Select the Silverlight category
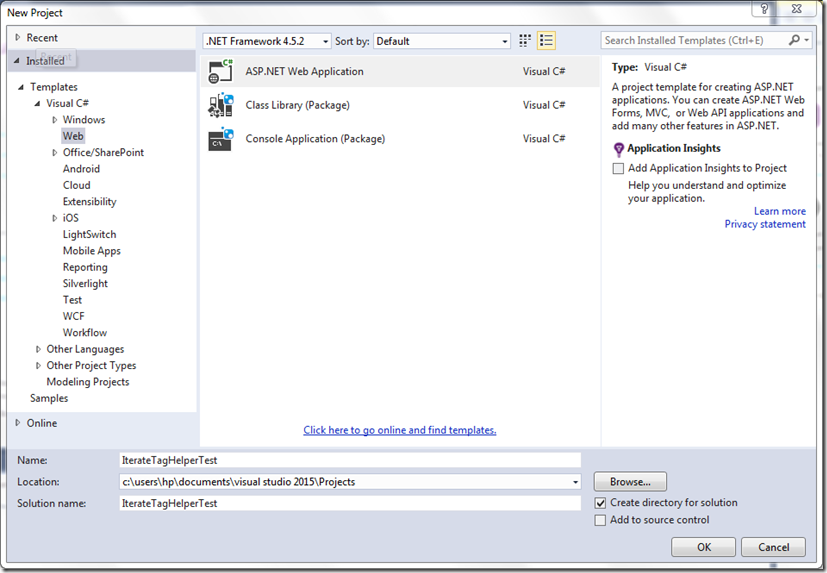Image resolution: width=827 pixels, height=573 pixels. 85,284
